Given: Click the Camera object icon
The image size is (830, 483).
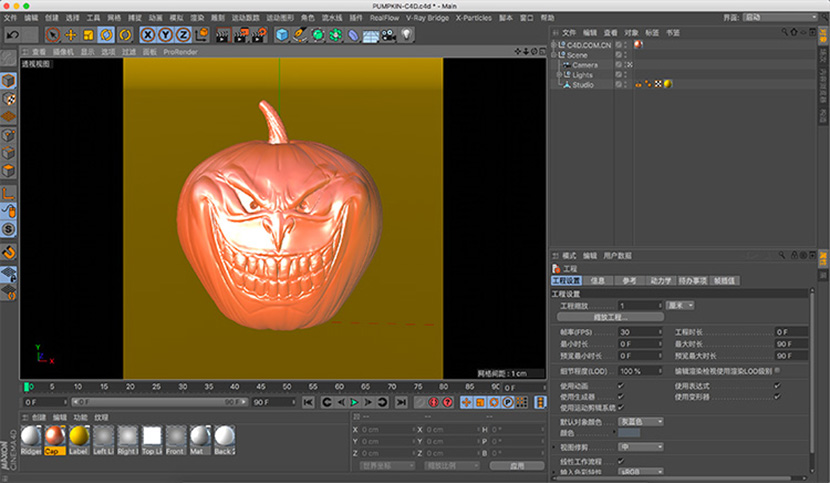Looking at the screenshot, I should click(389, 35).
